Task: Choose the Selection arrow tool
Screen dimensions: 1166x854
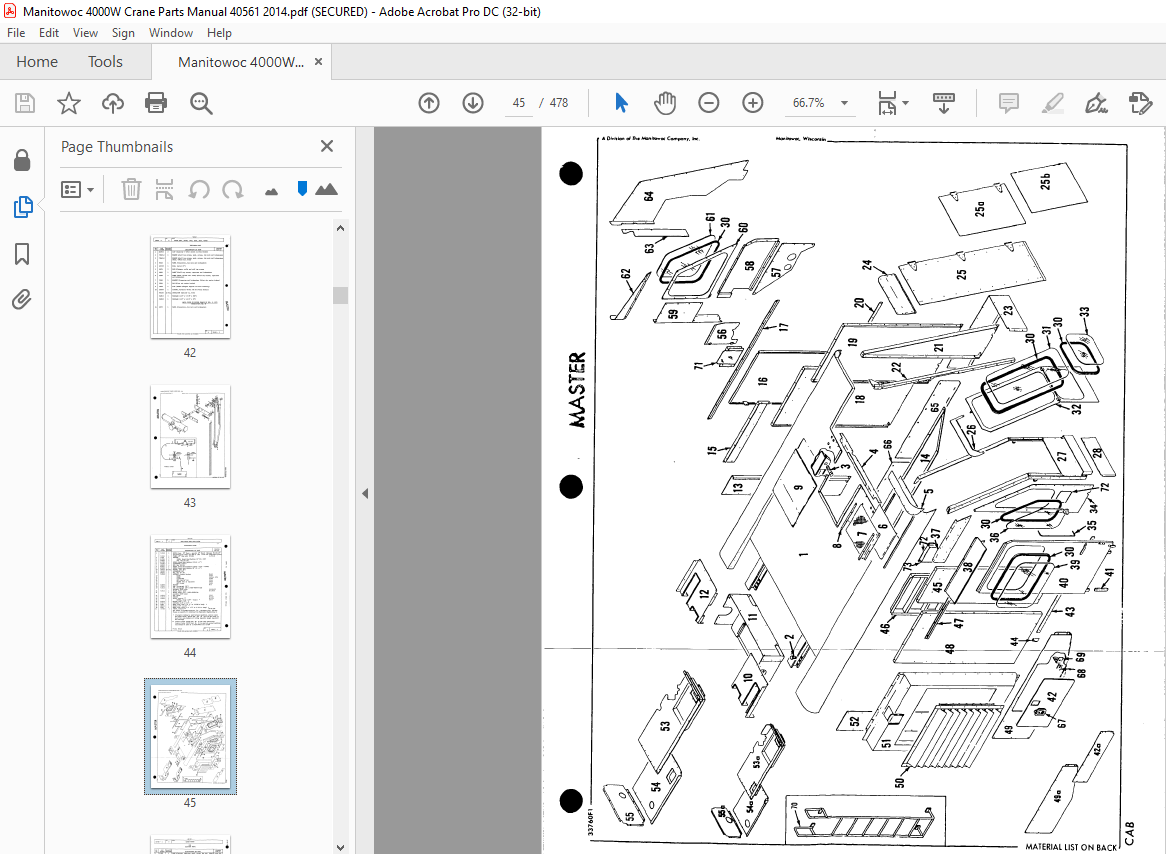Action: 622,103
